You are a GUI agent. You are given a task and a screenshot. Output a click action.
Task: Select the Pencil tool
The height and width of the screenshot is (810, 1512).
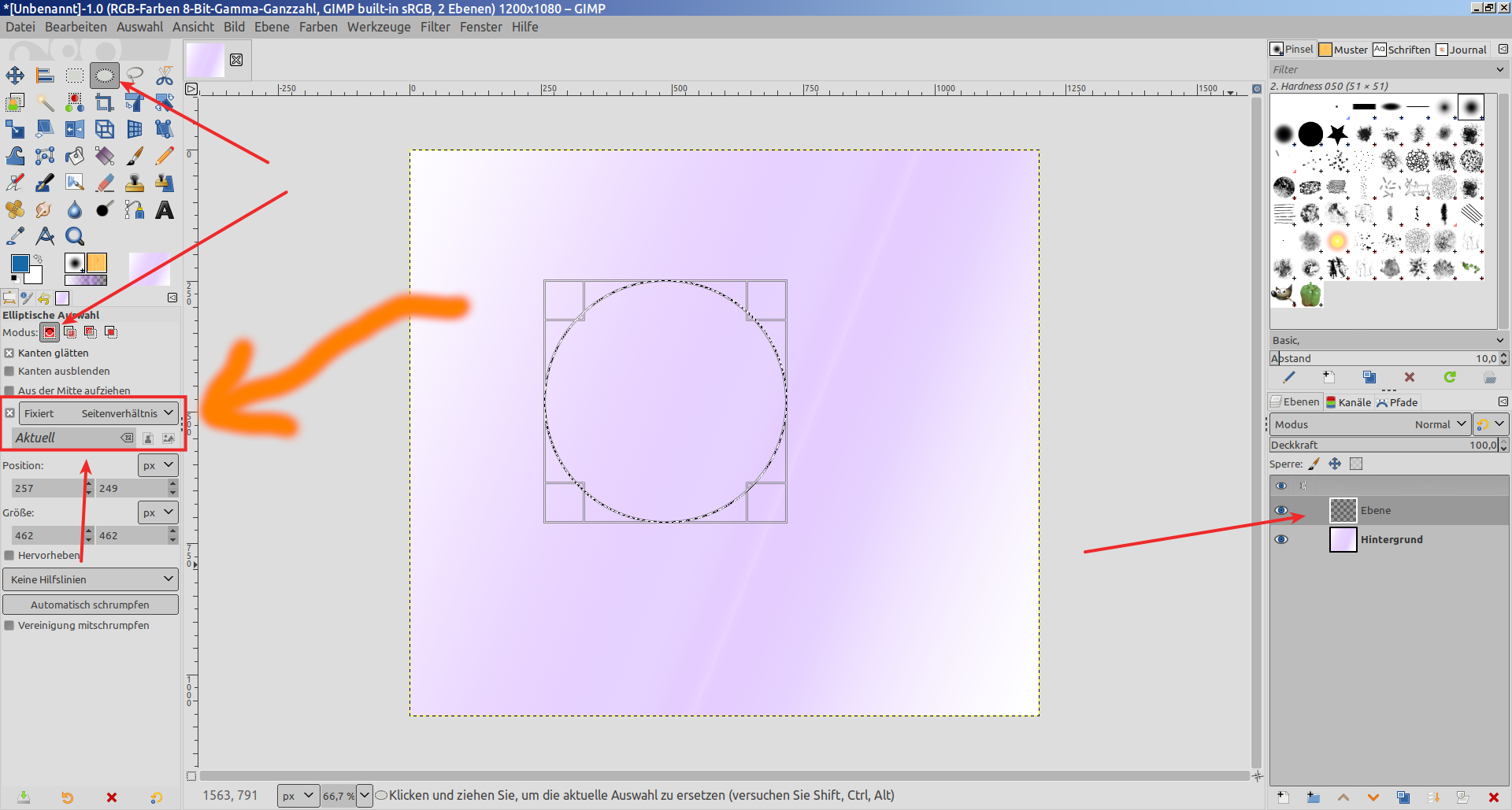pyautogui.click(x=165, y=156)
